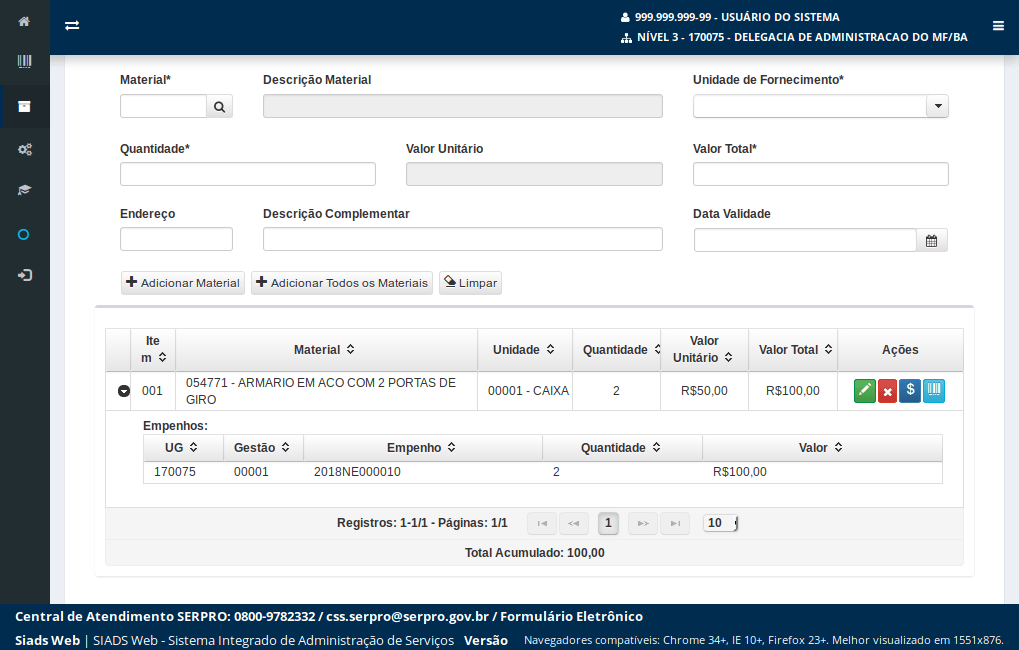Open the rows-per-page dropdown showing 10
This screenshot has width=1019, height=650.
[720, 522]
